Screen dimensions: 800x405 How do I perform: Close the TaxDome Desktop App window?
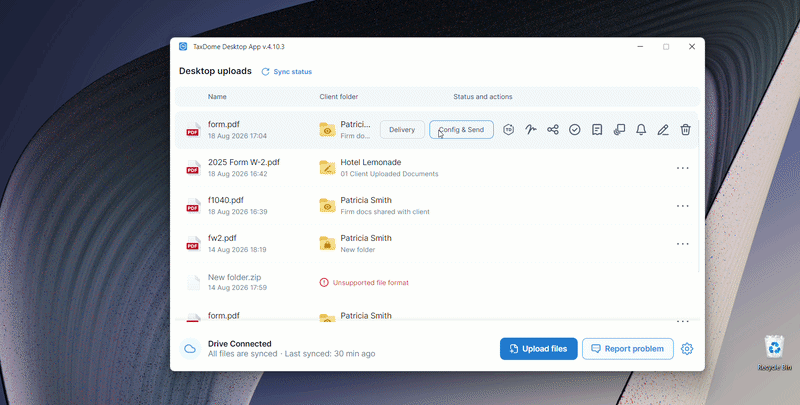(692, 46)
